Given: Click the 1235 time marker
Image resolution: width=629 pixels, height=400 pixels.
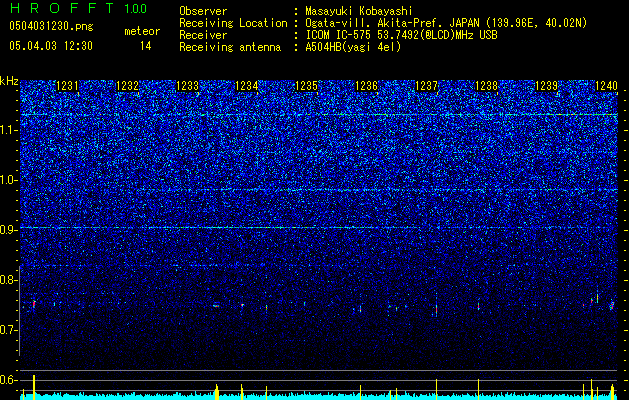Looking at the screenshot, I should click(x=306, y=86).
